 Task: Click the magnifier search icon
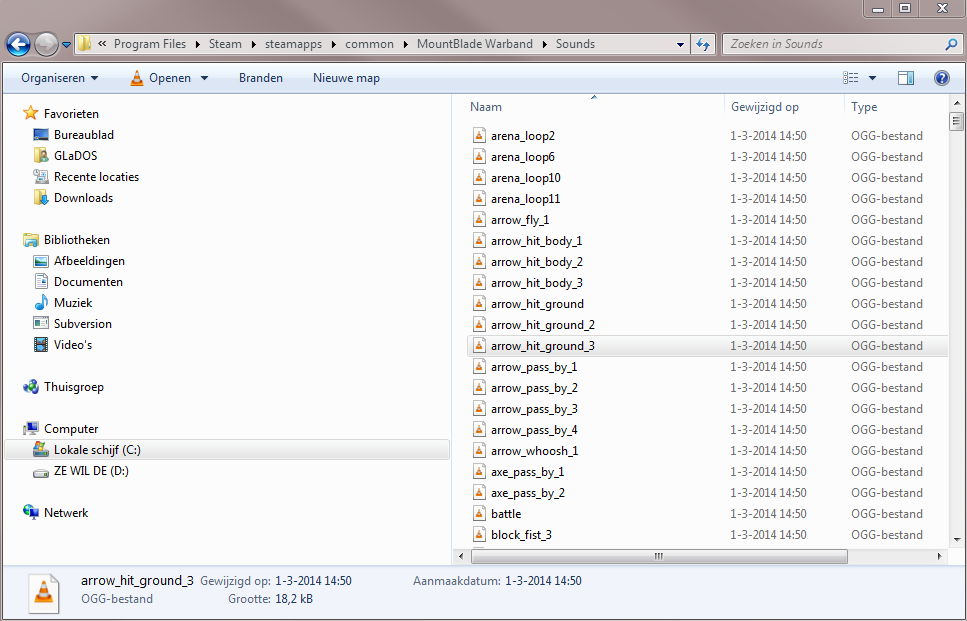[x=952, y=44]
